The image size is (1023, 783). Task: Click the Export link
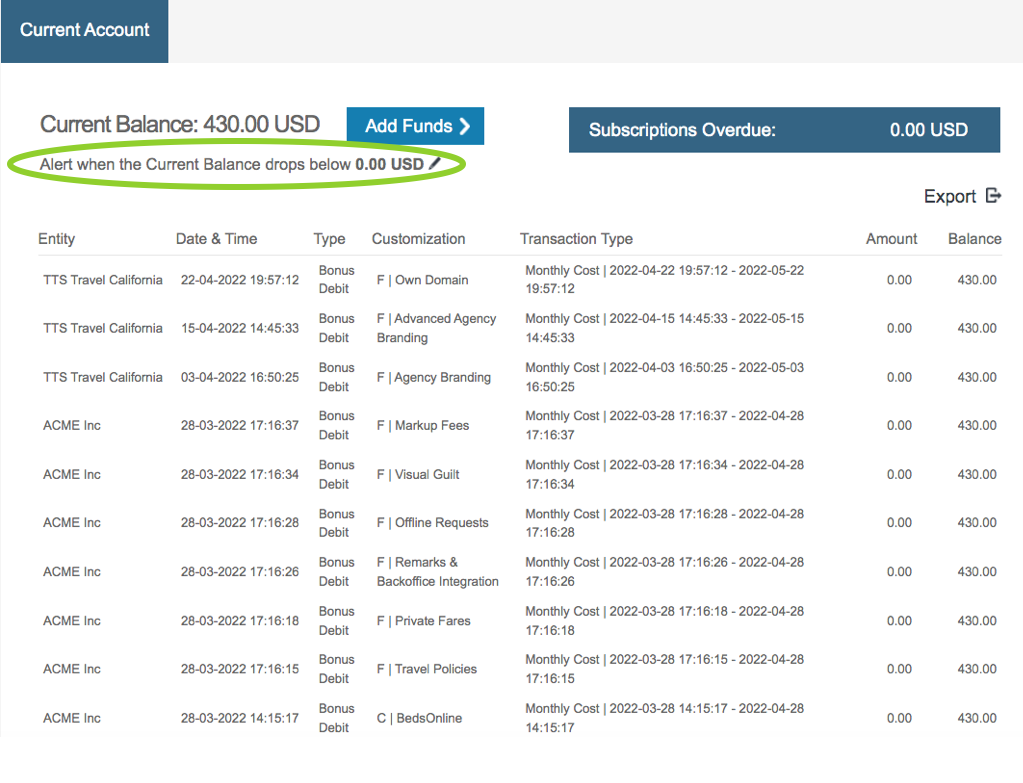(949, 197)
